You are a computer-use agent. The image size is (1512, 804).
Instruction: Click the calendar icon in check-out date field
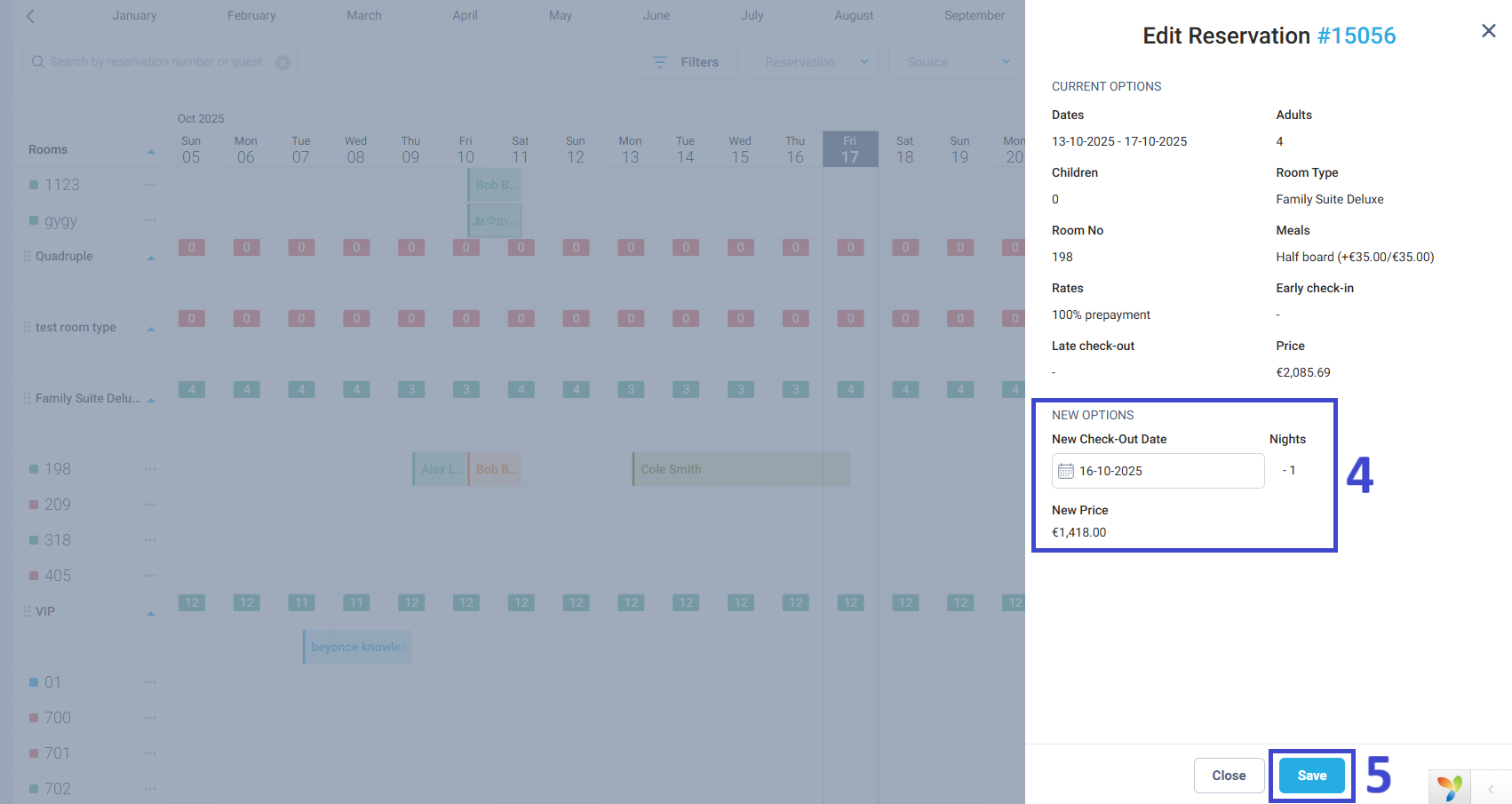tap(1066, 471)
